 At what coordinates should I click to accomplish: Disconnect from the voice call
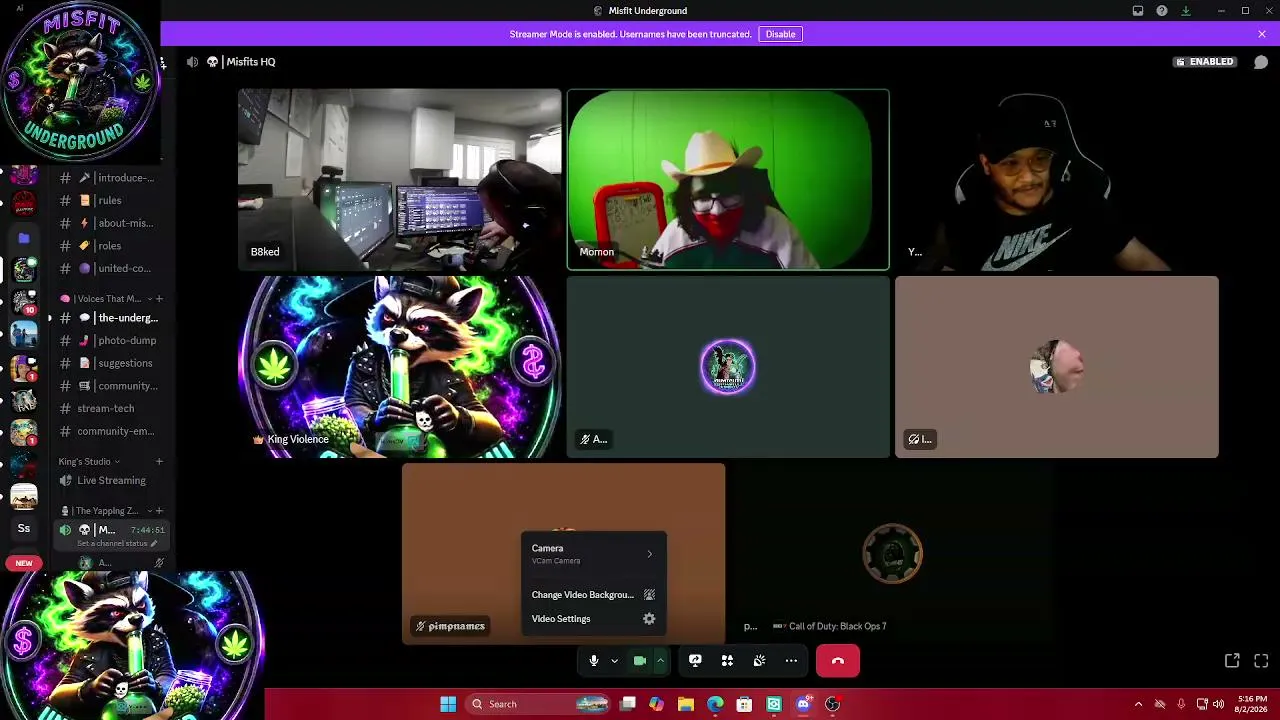[x=838, y=661]
